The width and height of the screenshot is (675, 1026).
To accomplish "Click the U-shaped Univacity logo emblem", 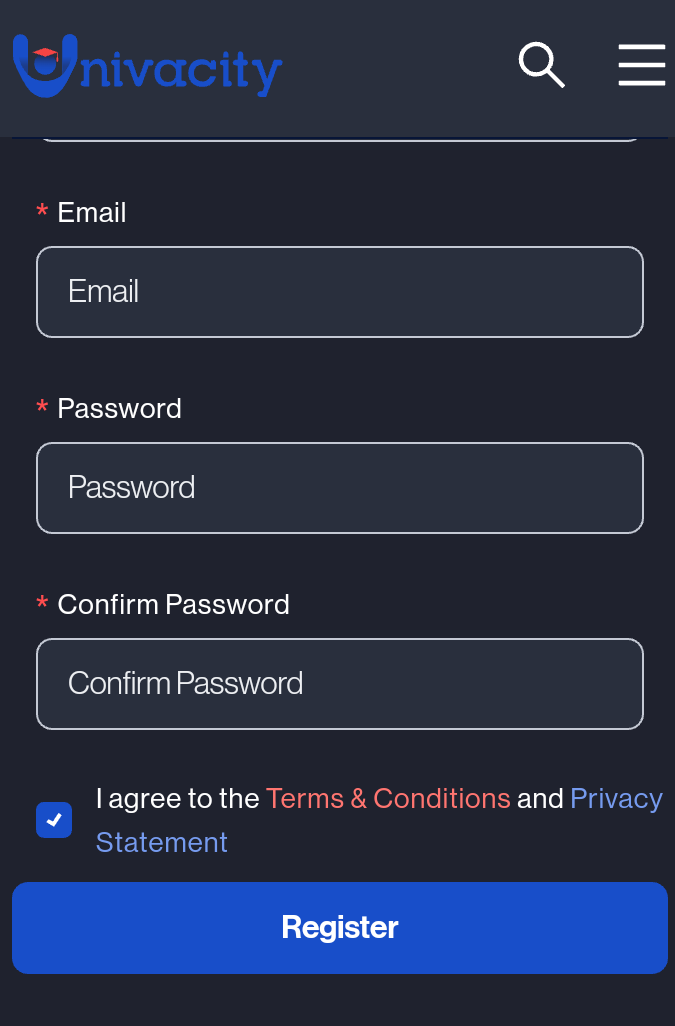I will 45,65.
